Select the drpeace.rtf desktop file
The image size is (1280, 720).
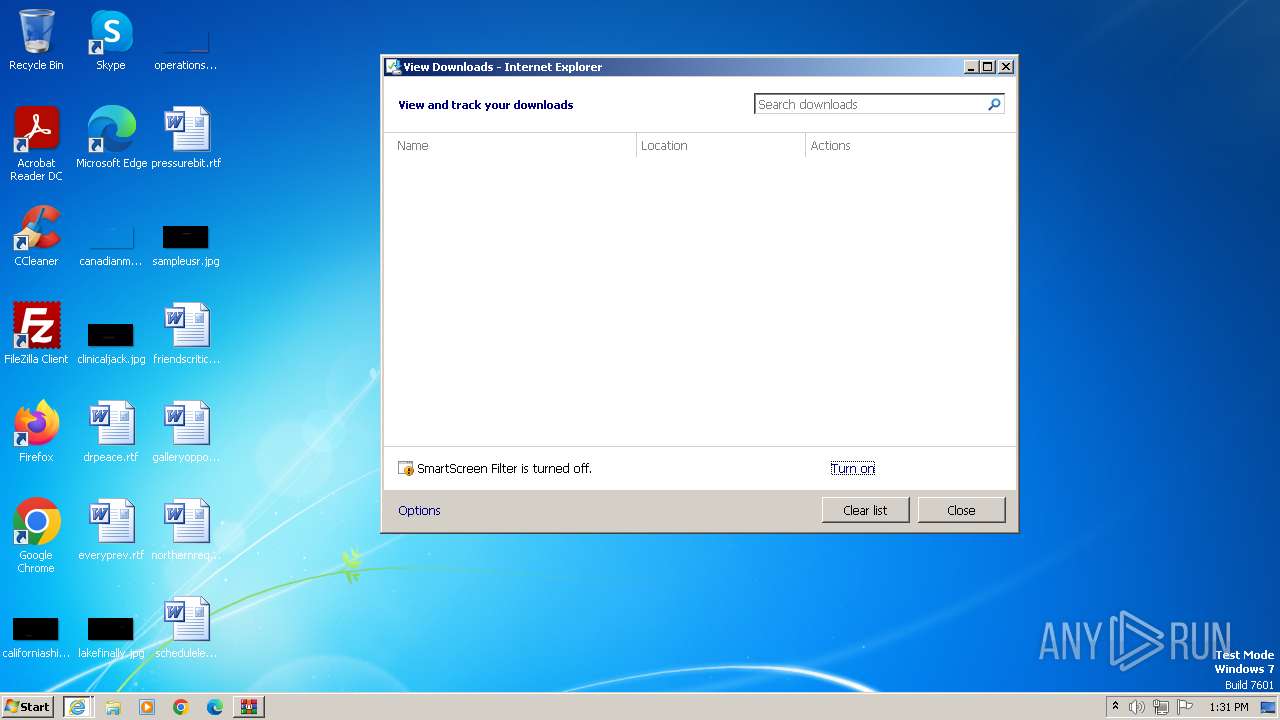click(x=111, y=432)
